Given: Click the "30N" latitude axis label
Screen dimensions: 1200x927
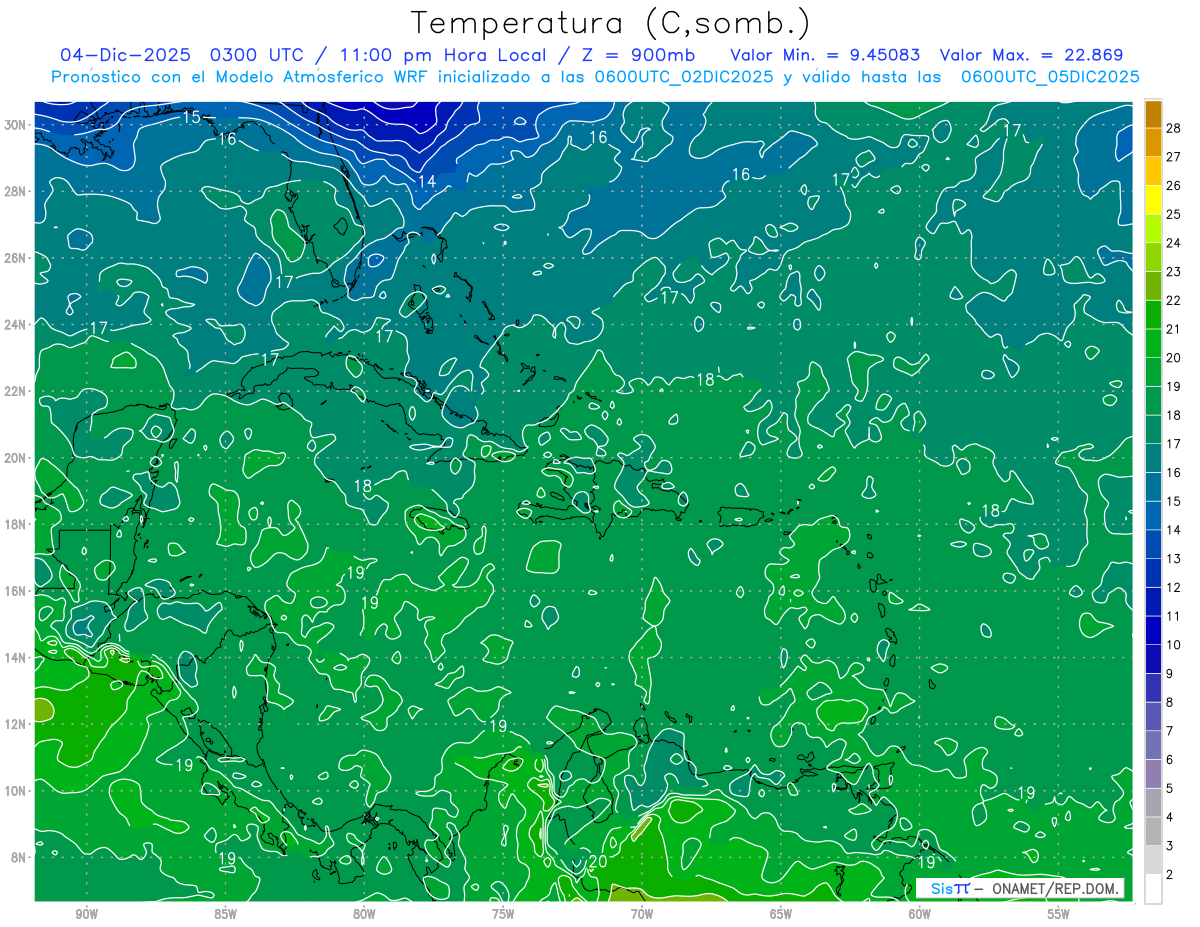Looking at the screenshot, I should coord(15,125).
